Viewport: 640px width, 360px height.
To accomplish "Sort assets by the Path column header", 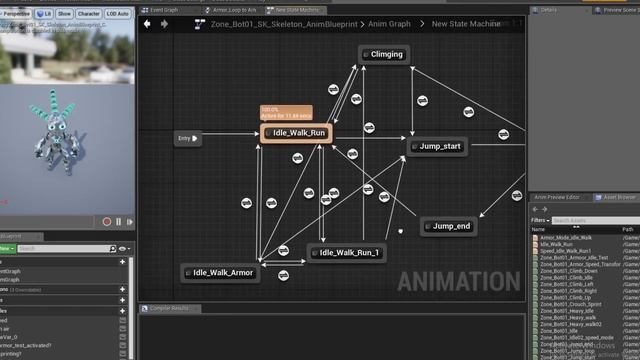I will (628, 229).
